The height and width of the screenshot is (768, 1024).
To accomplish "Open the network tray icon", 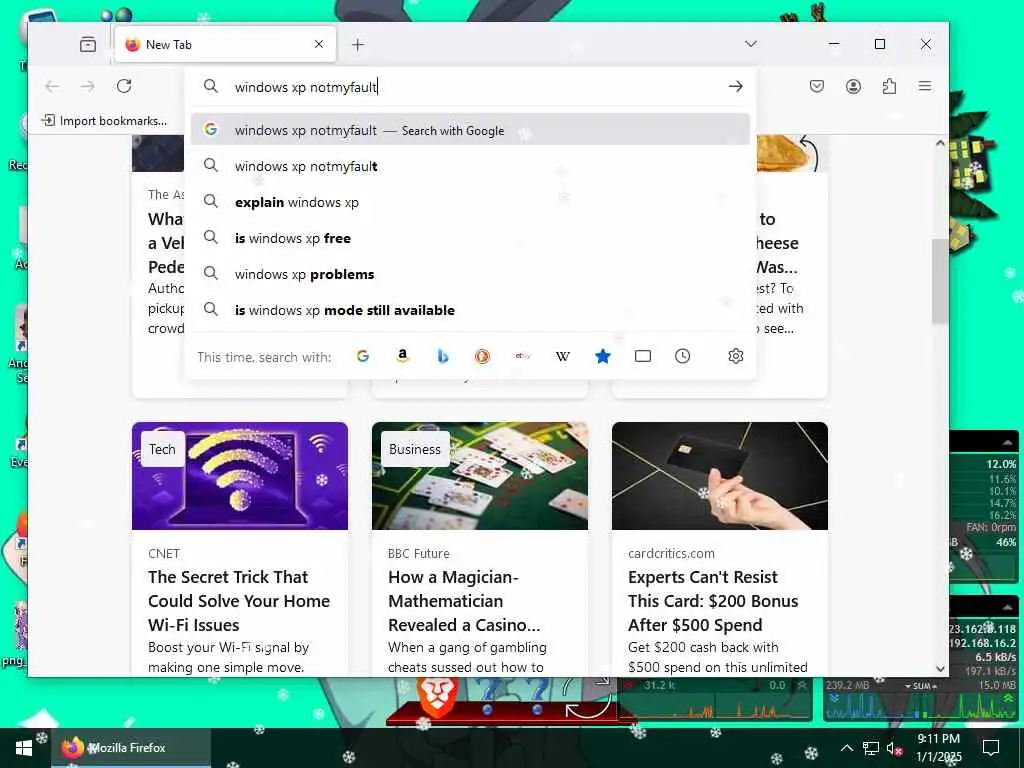I will (871, 748).
